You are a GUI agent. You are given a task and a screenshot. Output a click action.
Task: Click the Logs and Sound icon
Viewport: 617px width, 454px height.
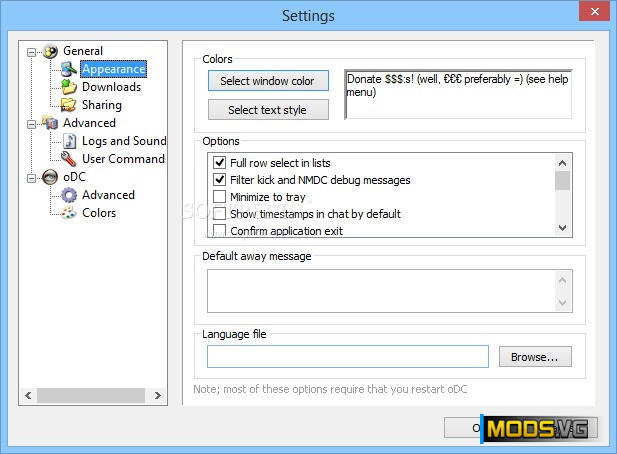(69, 141)
